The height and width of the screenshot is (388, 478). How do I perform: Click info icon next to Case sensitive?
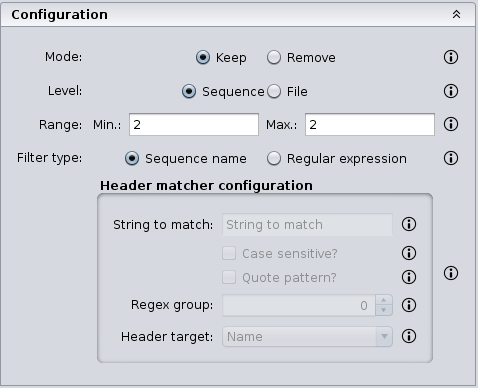point(409,253)
